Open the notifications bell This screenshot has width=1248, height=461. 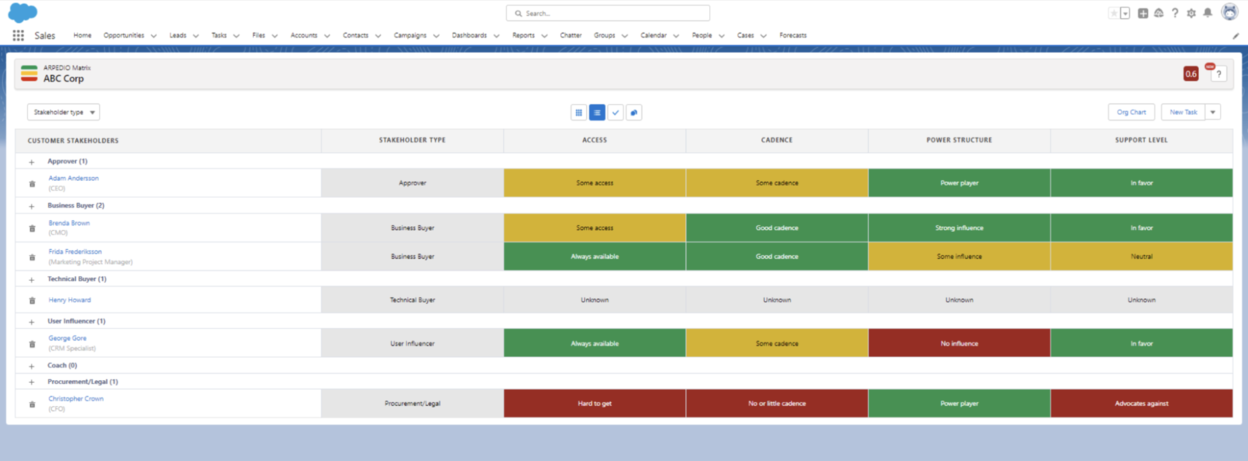click(1208, 13)
